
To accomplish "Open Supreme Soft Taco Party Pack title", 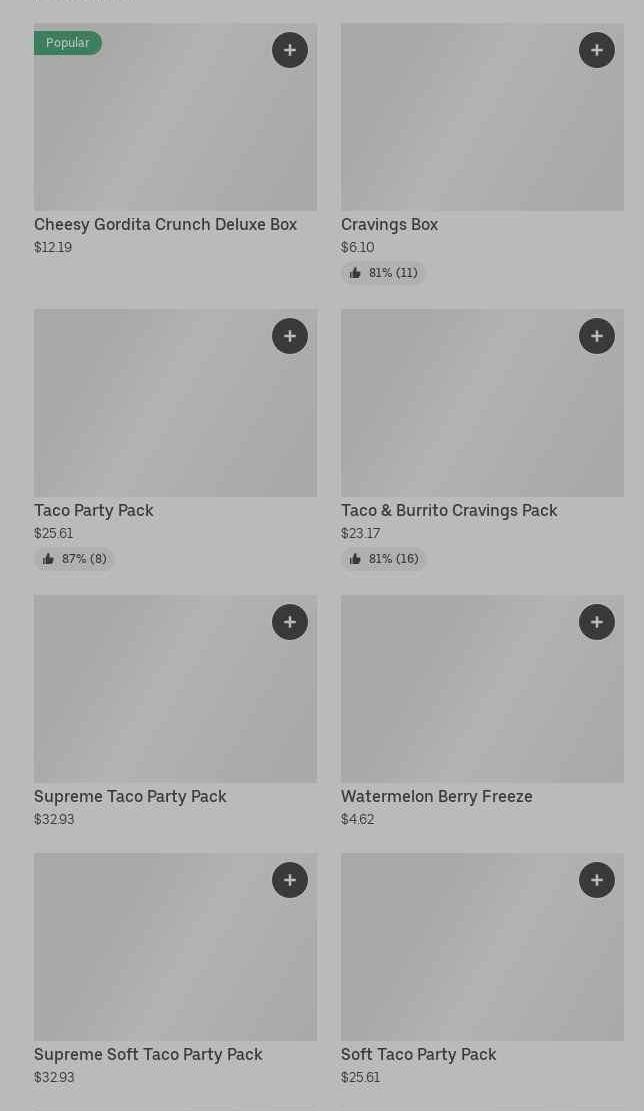I will tap(148, 1055).
